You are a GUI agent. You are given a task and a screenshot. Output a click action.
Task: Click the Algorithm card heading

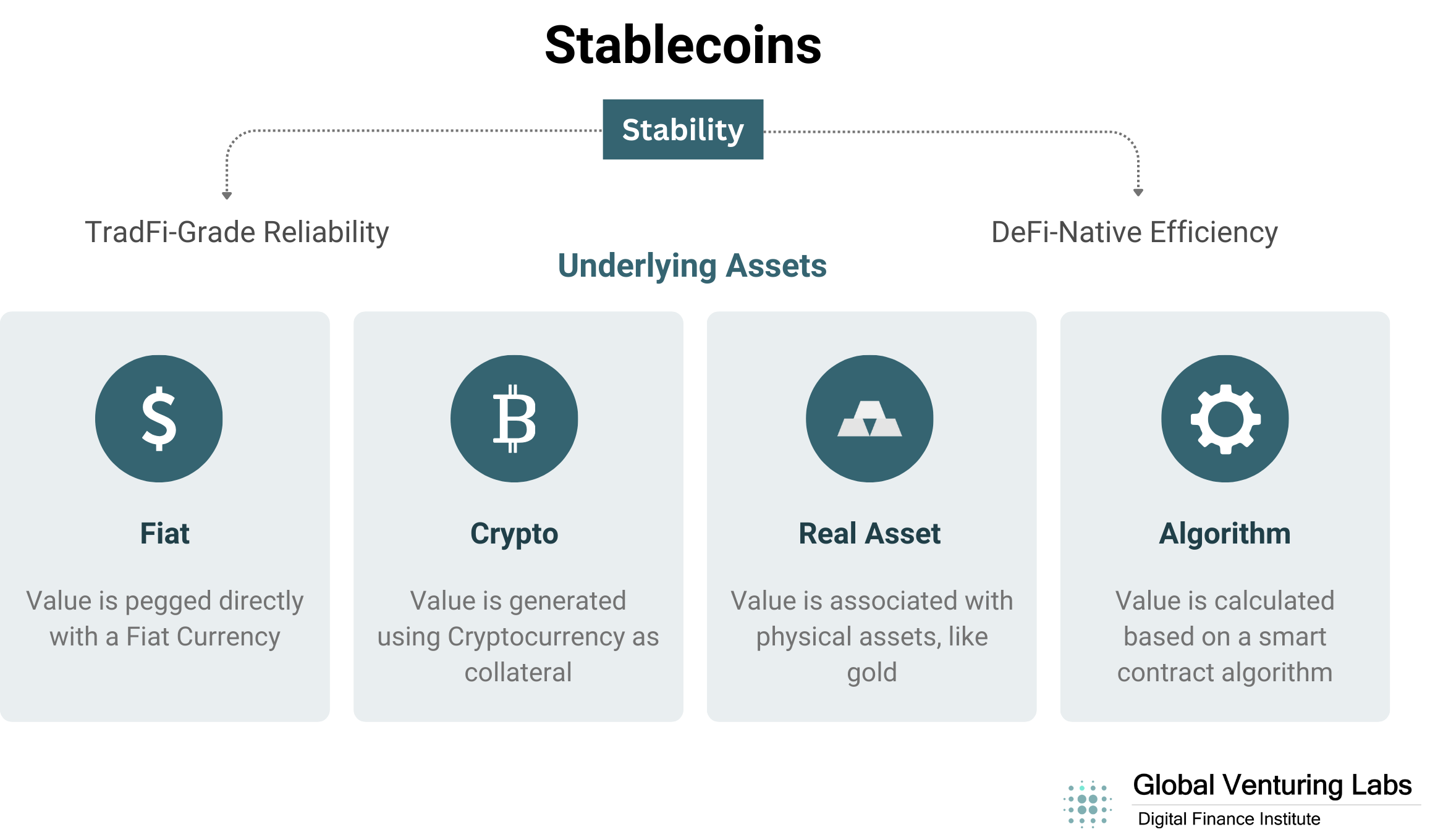[x=1225, y=534]
